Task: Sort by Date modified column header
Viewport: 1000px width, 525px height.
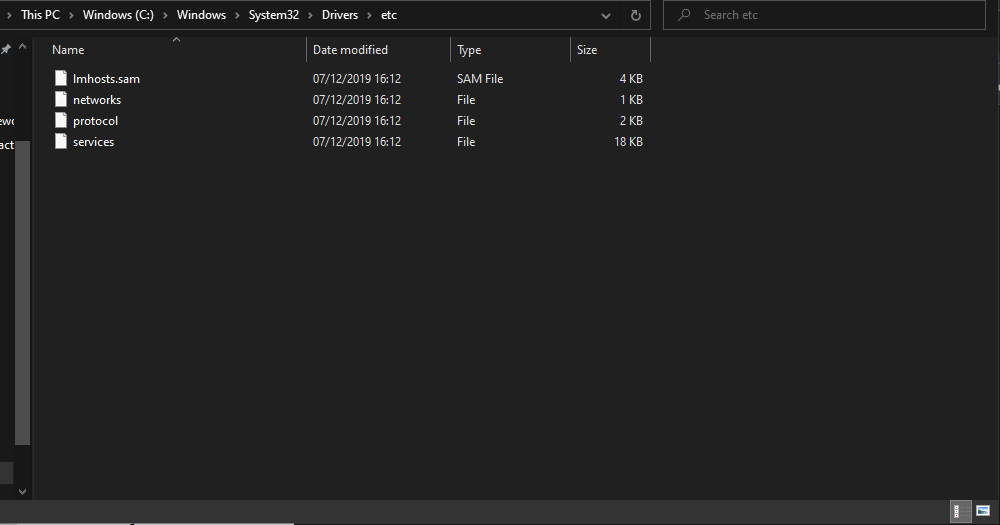Action: tap(379, 50)
